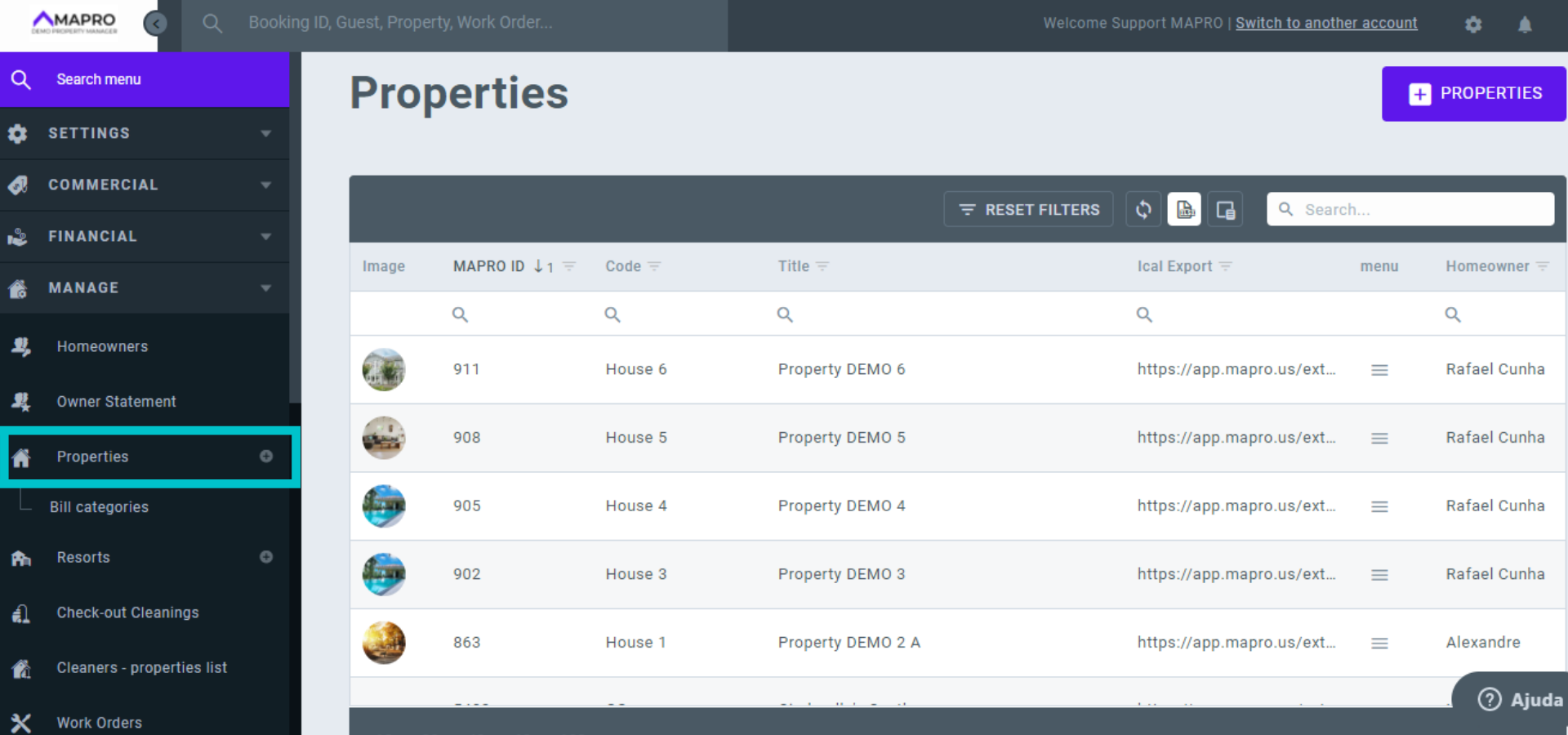1568x735 pixels.
Task: Open the notifications bell
Action: (1524, 24)
